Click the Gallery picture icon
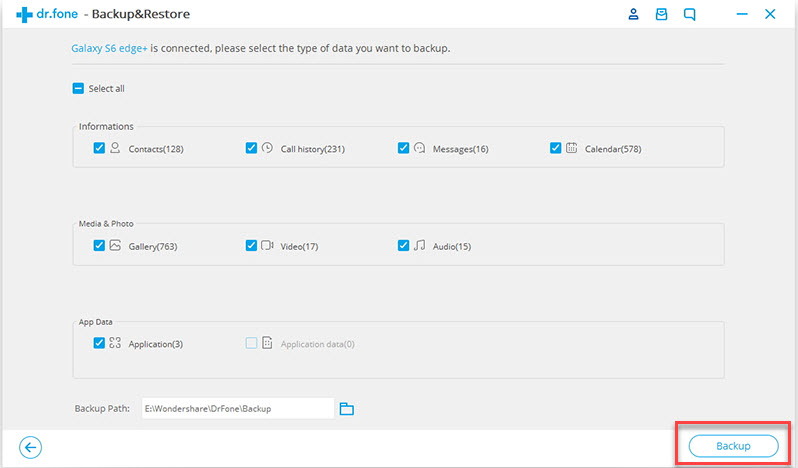Screen dimensions: 798x468 click(x=115, y=246)
